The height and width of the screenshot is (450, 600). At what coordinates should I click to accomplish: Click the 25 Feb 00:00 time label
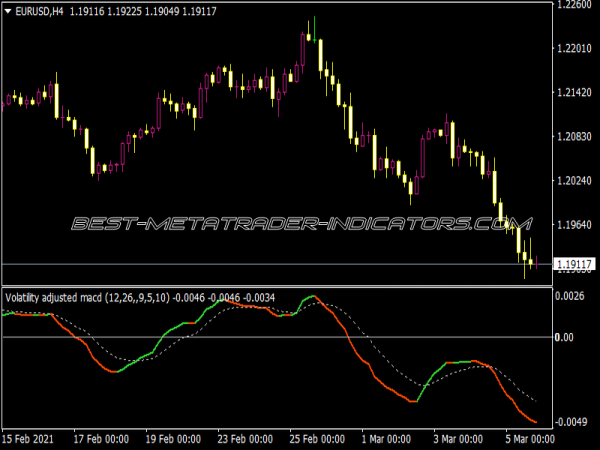(317, 439)
